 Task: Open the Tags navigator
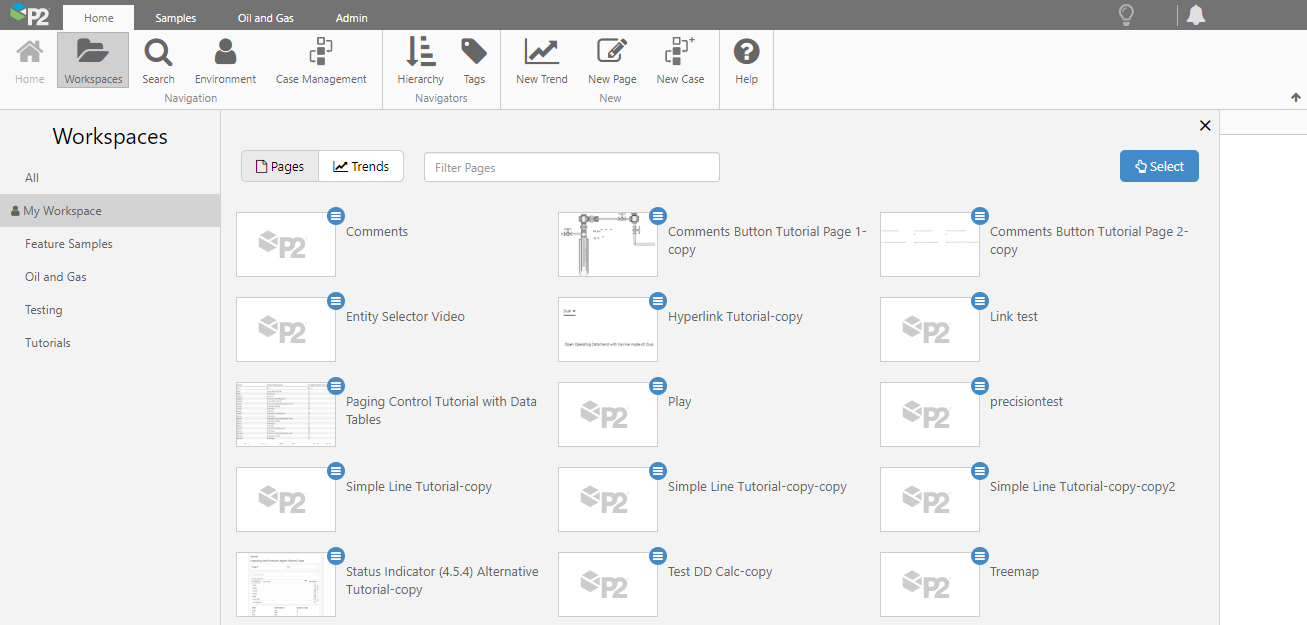click(474, 60)
